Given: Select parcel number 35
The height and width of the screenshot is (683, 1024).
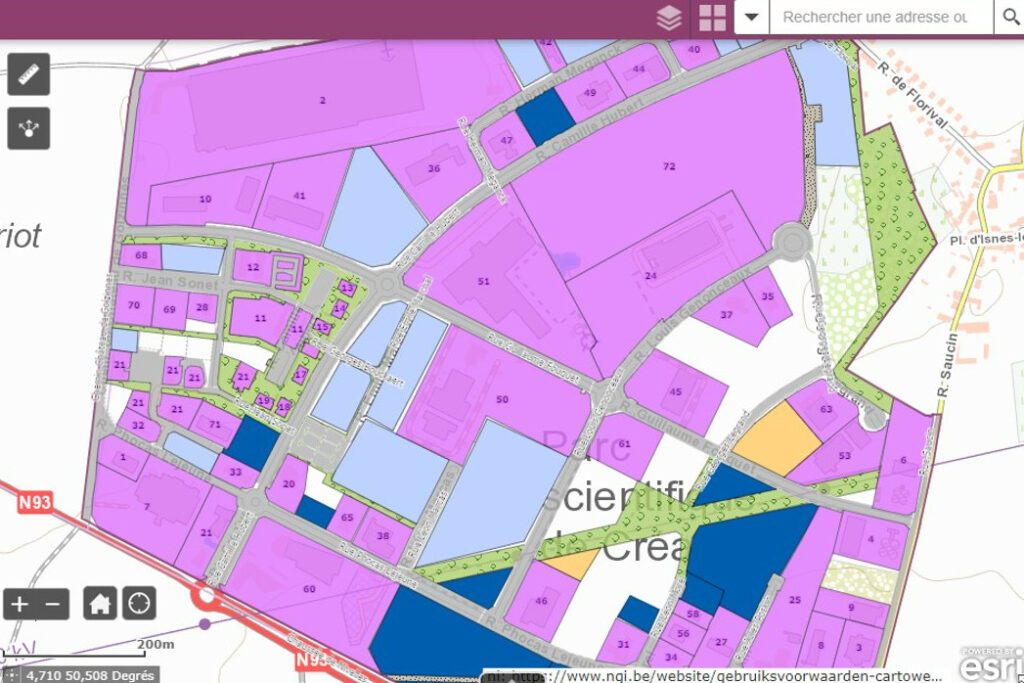Looking at the screenshot, I should pos(767,296).
